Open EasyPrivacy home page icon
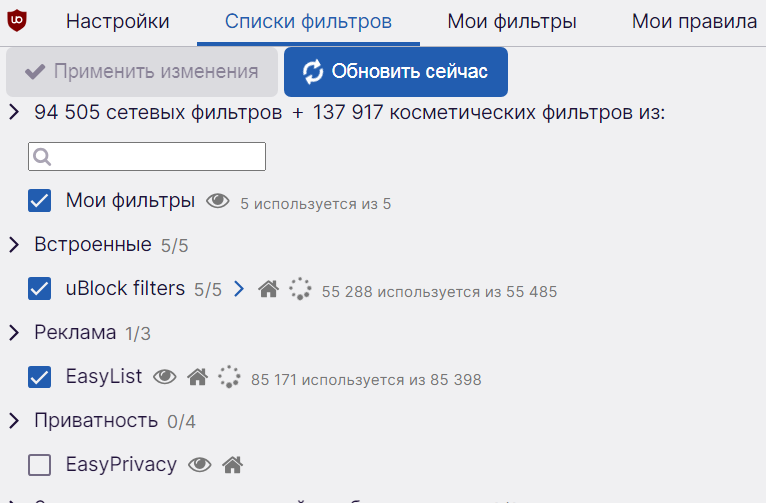Image resolution: width=766 pixels, height=503 pixels. pyautogui.click(x=233, y=465)
